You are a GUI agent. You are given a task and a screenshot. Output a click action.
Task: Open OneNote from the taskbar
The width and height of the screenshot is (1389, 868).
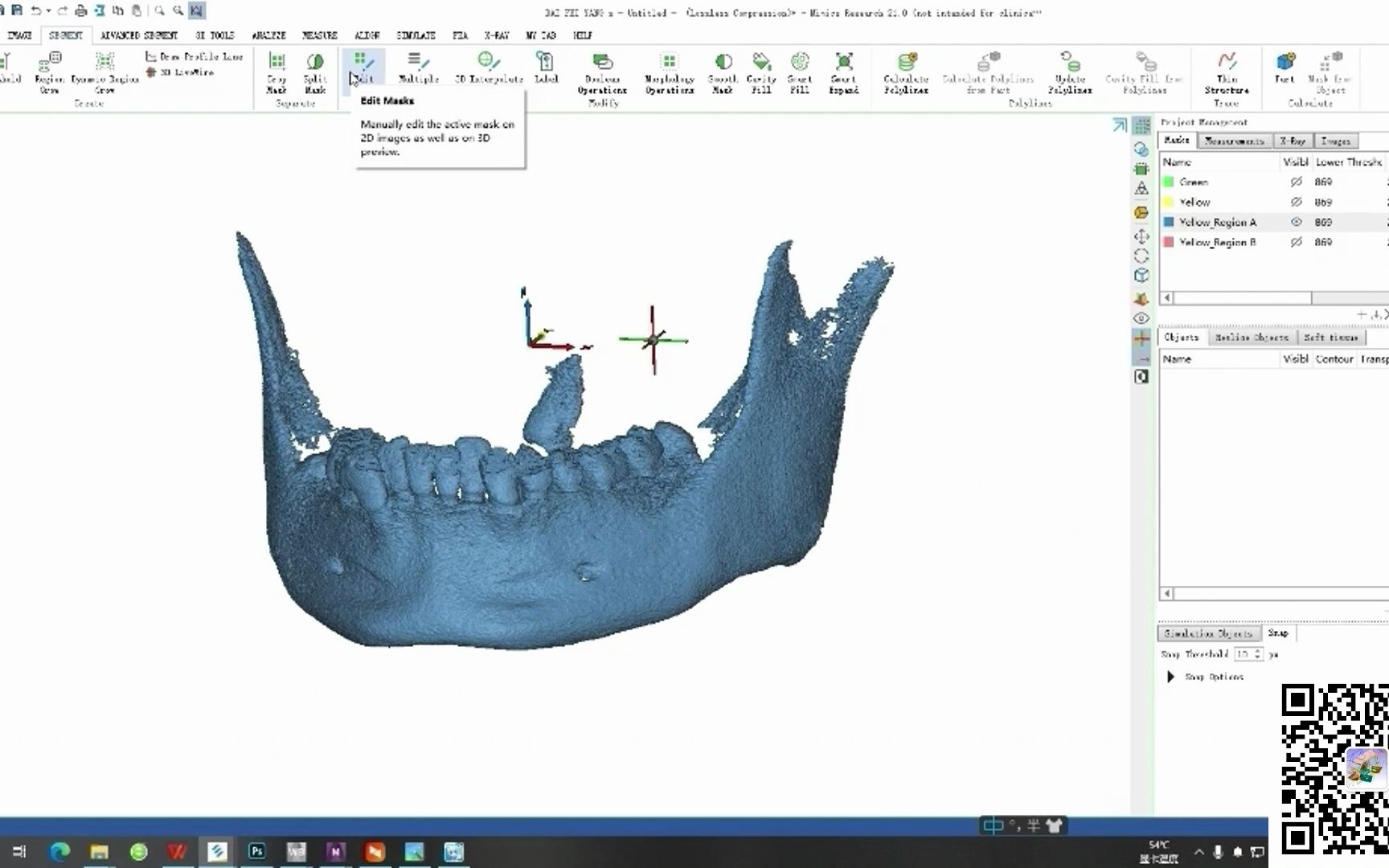click(x=335, y=851)
